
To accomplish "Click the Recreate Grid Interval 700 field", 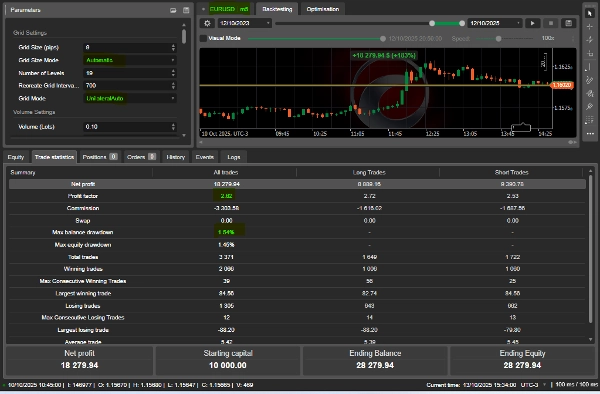I will point(130,86).
